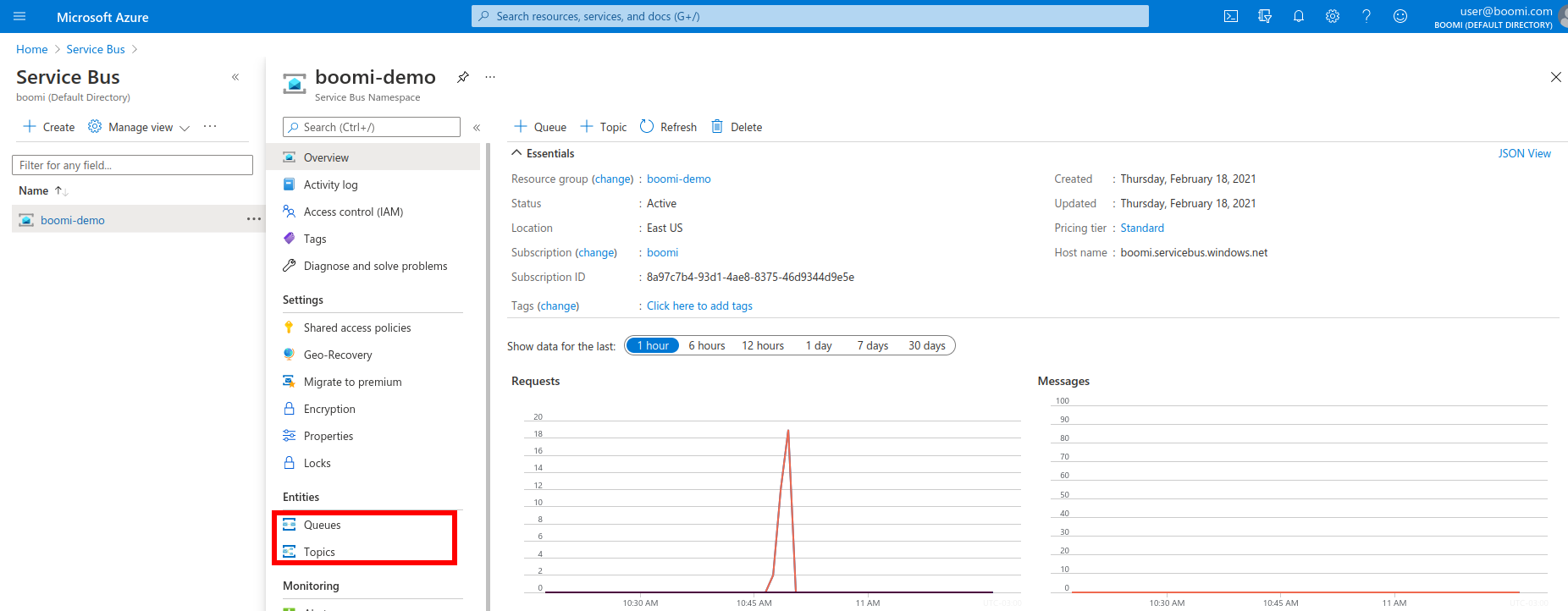The height and width of the screenshot is (611, 1568).
Task: Refresh the namespace overview
Action: [669, 127]
